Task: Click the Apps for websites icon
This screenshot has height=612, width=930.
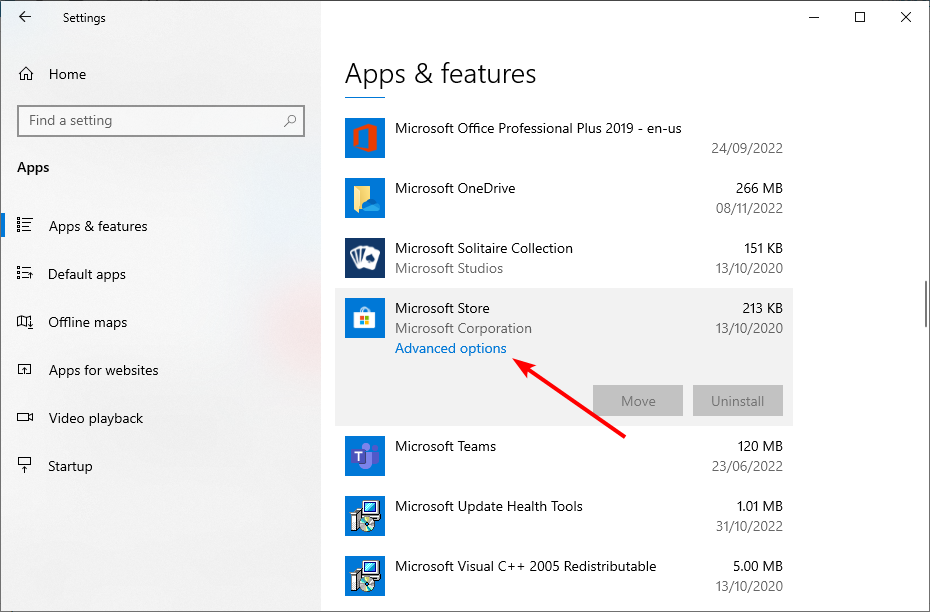Action: click(24, 369)
